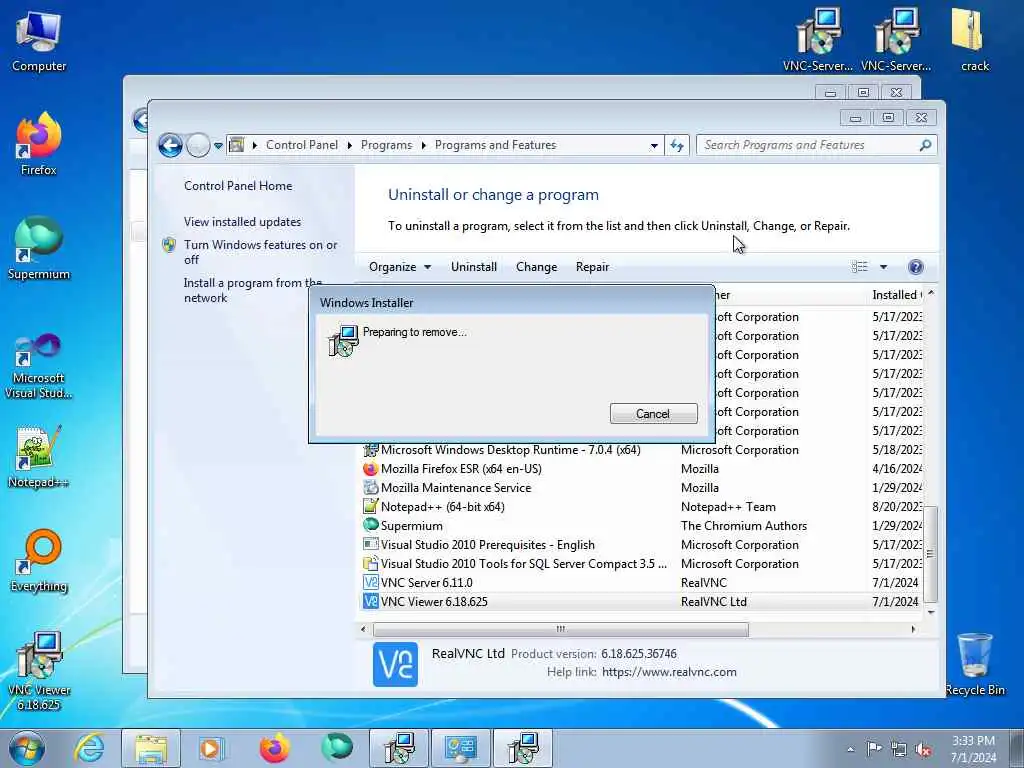Launch Firefox from the desktop shortcut
1024x768 pixels.
(x=39, y=144)
